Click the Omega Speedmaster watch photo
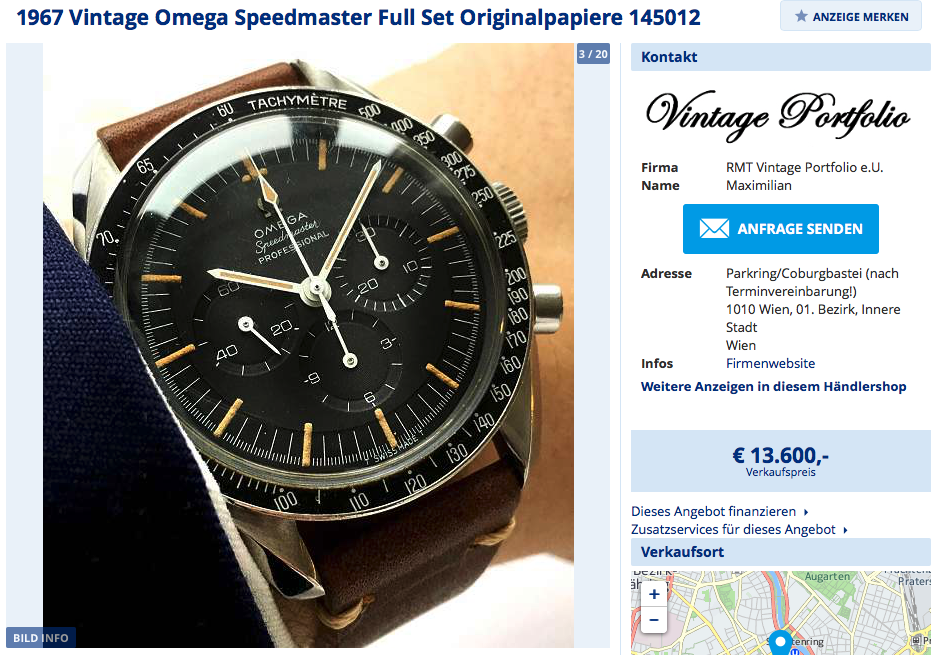 [308, 345]
